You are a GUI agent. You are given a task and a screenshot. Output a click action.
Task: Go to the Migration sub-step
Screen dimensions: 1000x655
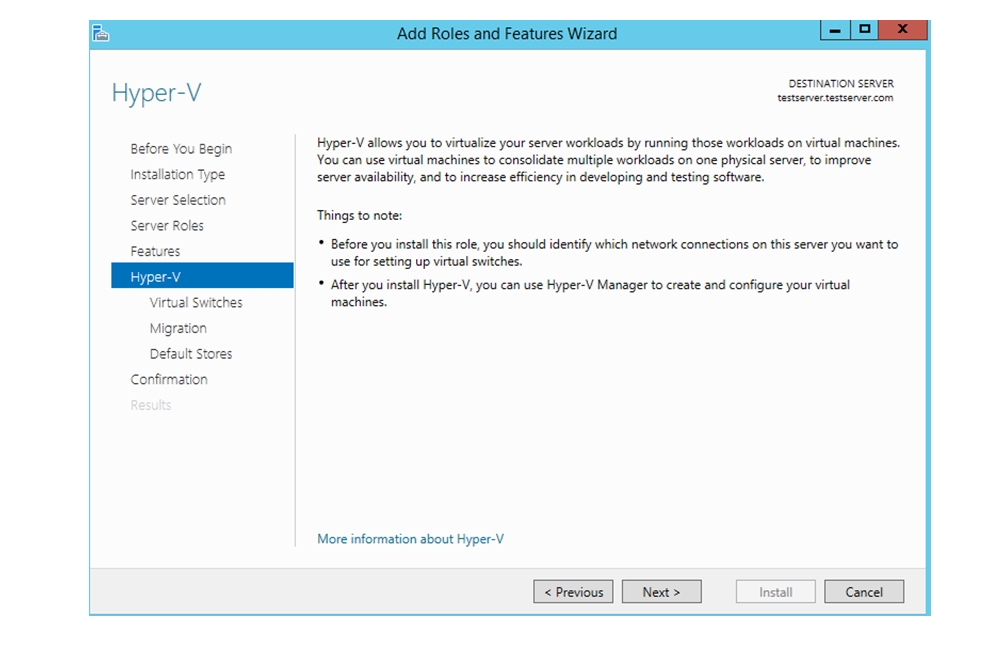tap(178, 328)
